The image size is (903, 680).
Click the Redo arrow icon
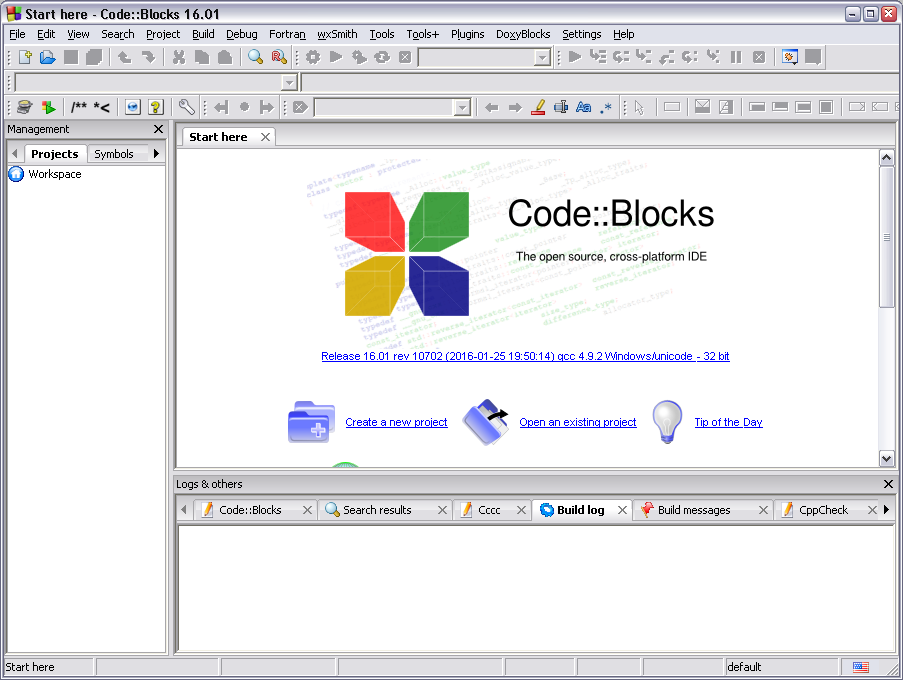(x=149, y=57)
